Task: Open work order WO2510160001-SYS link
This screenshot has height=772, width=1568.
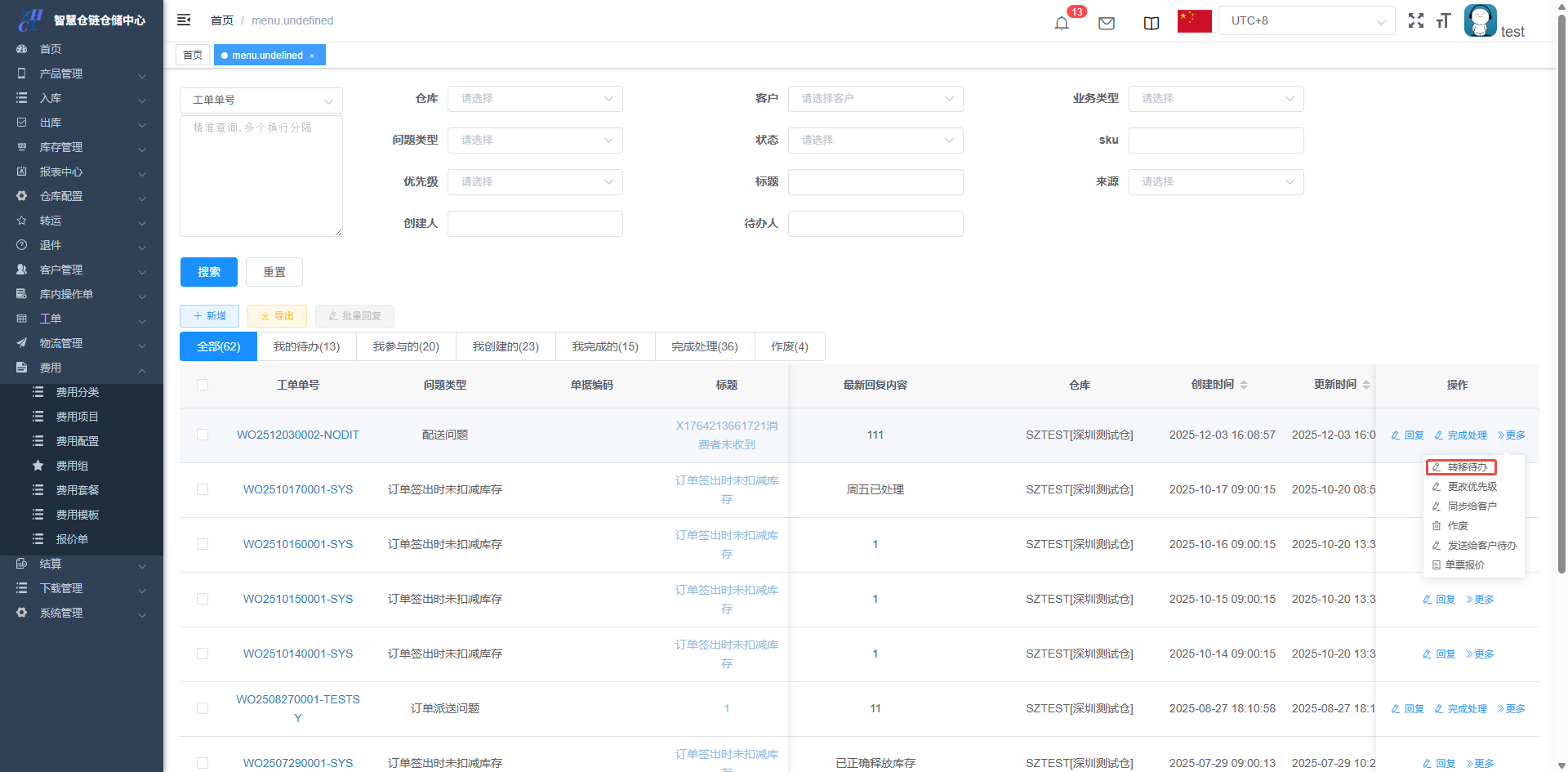Action: [x=298, y=544]
